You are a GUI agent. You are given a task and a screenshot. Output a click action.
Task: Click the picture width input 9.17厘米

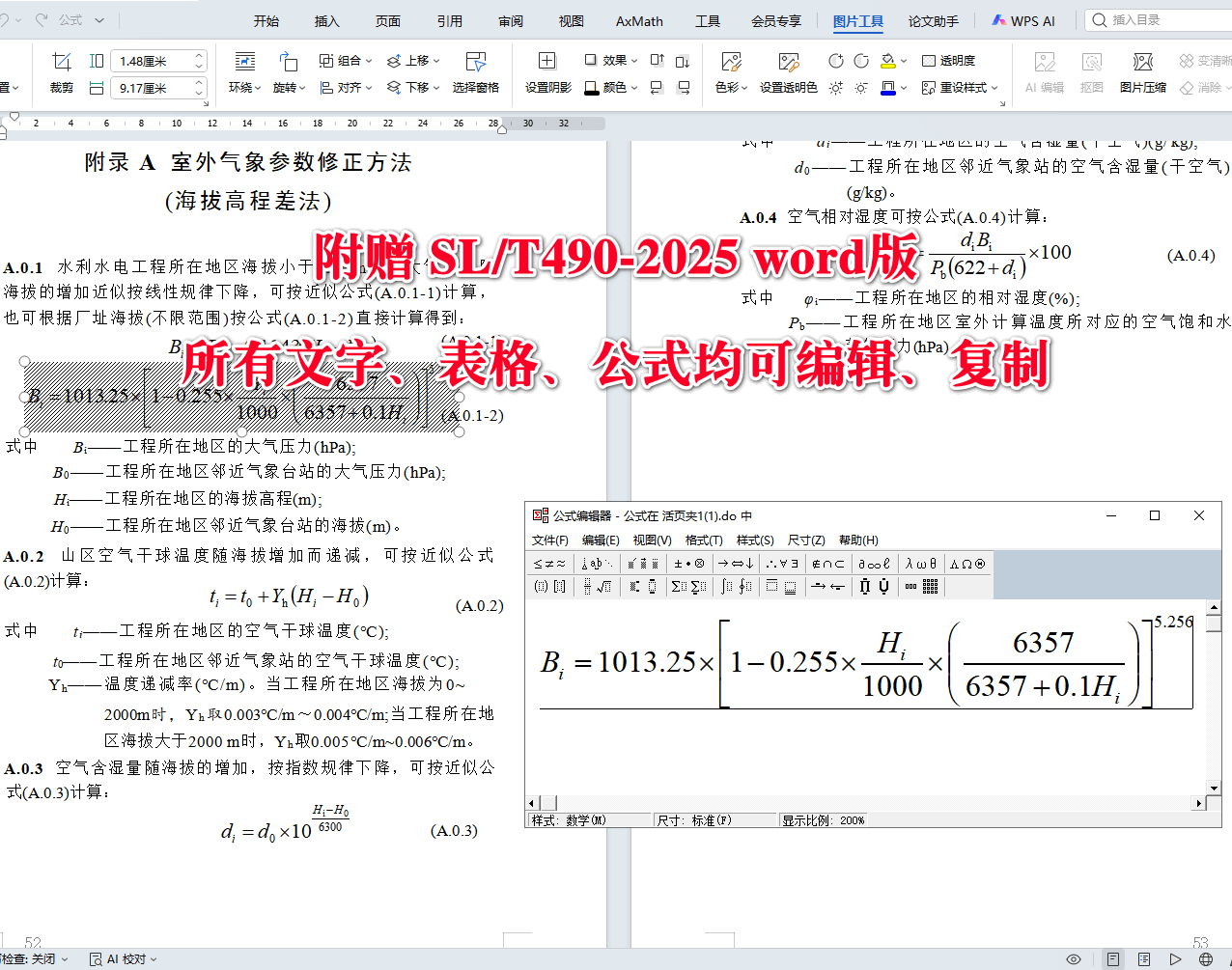point(152,88)
